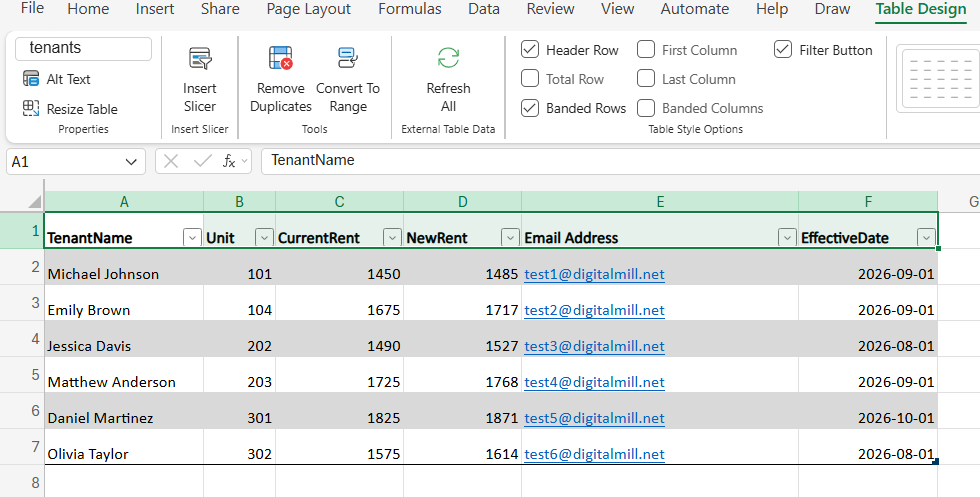Switch to the Home tab

pyautogui.click(x=88, y=9)
